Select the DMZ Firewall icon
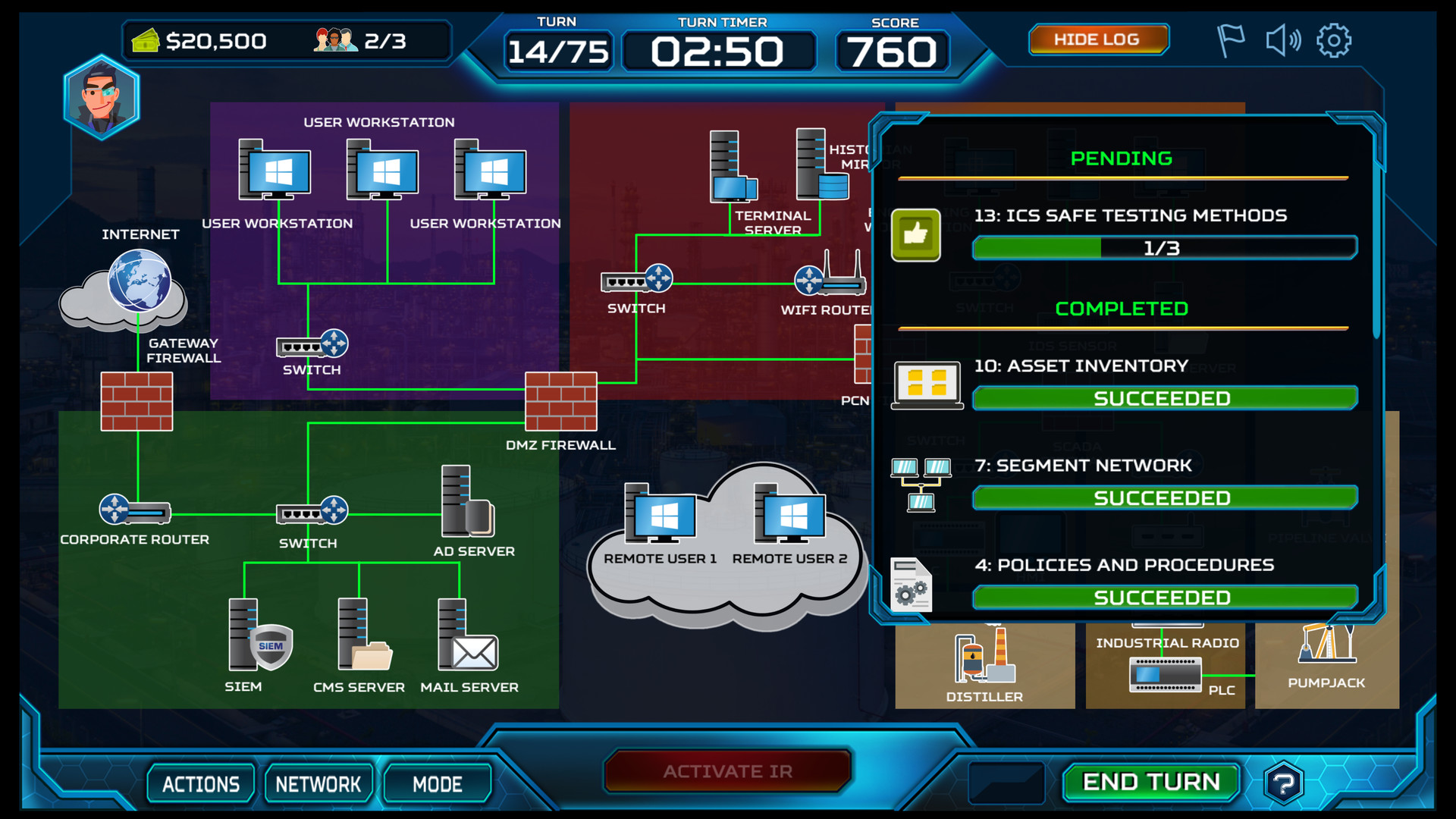The width and height of the screenshot is (1456, 819). tap(560, 401)
